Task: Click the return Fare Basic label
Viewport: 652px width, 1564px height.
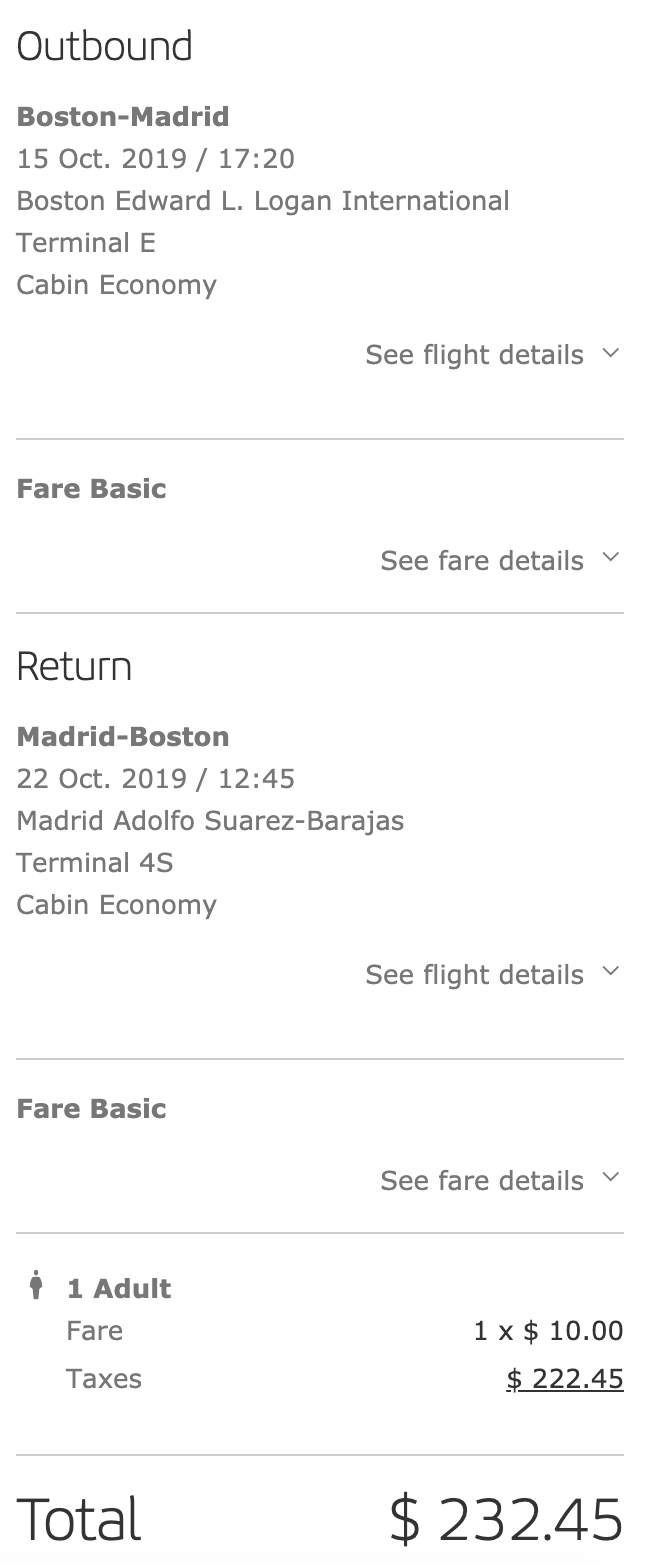Action: point(92,1109)
